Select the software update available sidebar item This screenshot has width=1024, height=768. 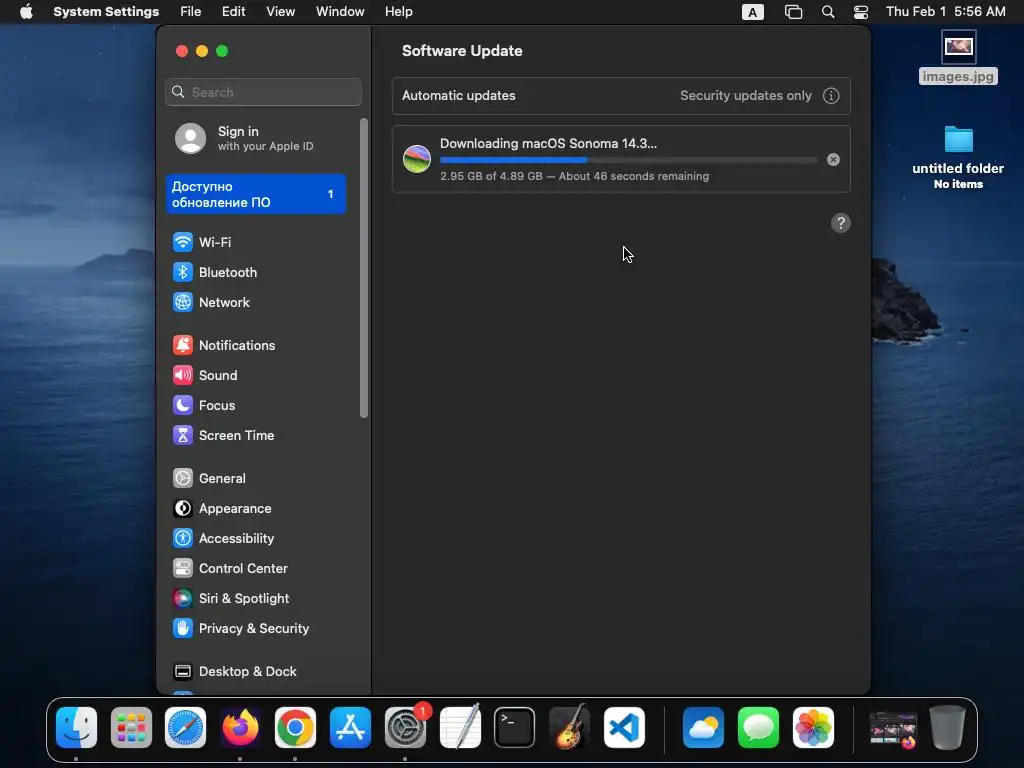point(255,195)
